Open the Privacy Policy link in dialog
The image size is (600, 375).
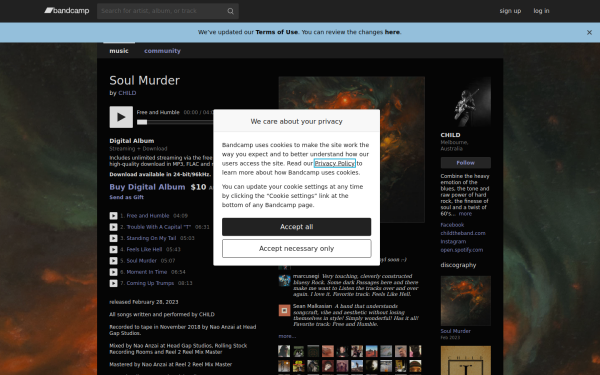coord(334,163)
